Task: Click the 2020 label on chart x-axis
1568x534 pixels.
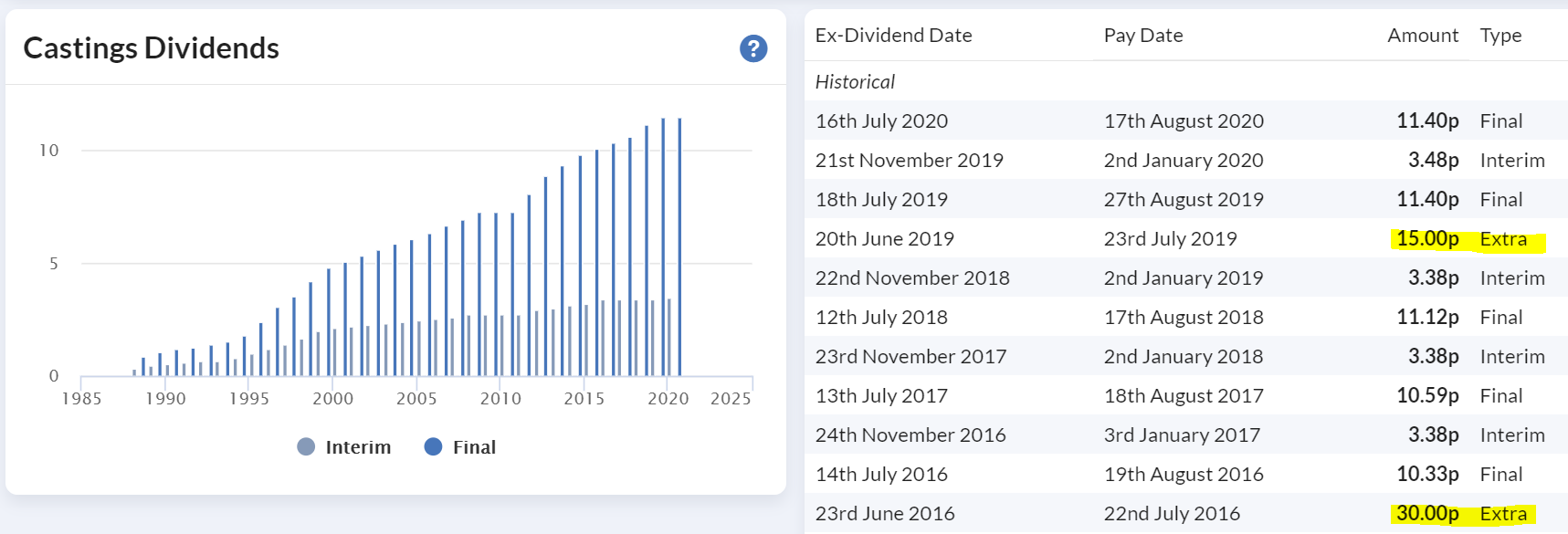Action: 668,399
